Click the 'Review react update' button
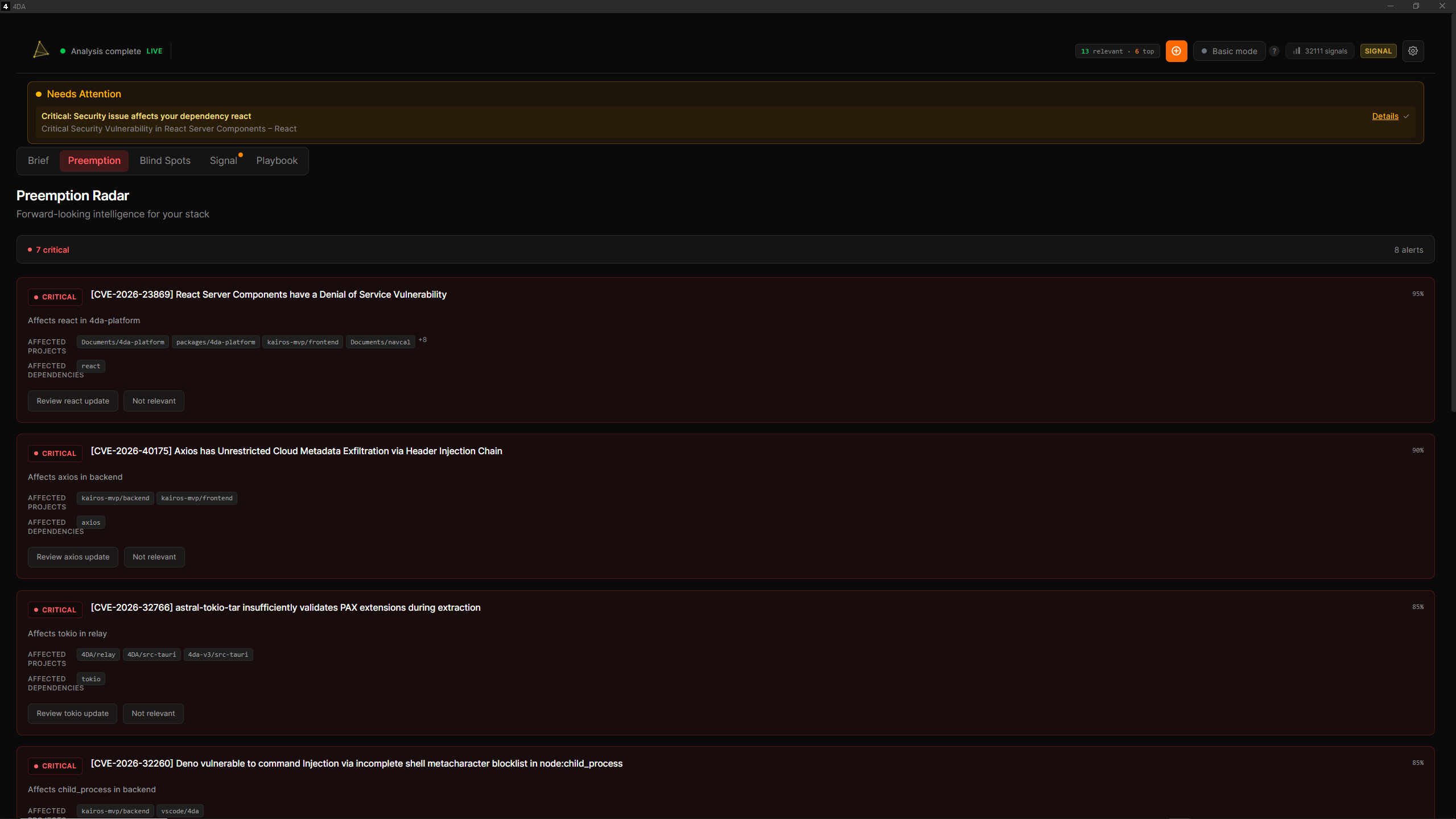This screenshot has width=1456, height=819. tap(72, 401)
